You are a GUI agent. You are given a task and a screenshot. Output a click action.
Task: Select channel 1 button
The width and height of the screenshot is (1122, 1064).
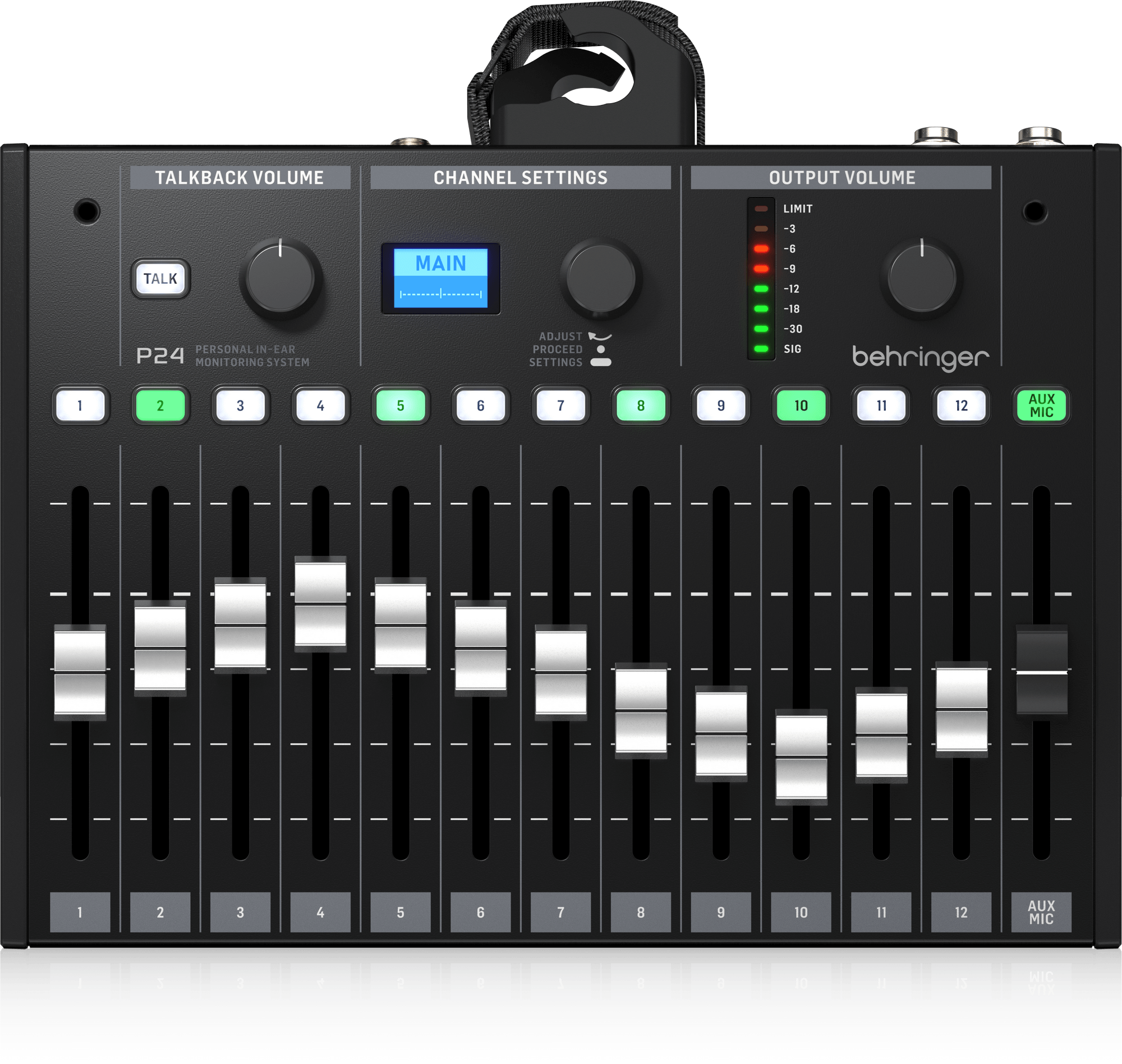pyautogui.click(x=81, y=404)
